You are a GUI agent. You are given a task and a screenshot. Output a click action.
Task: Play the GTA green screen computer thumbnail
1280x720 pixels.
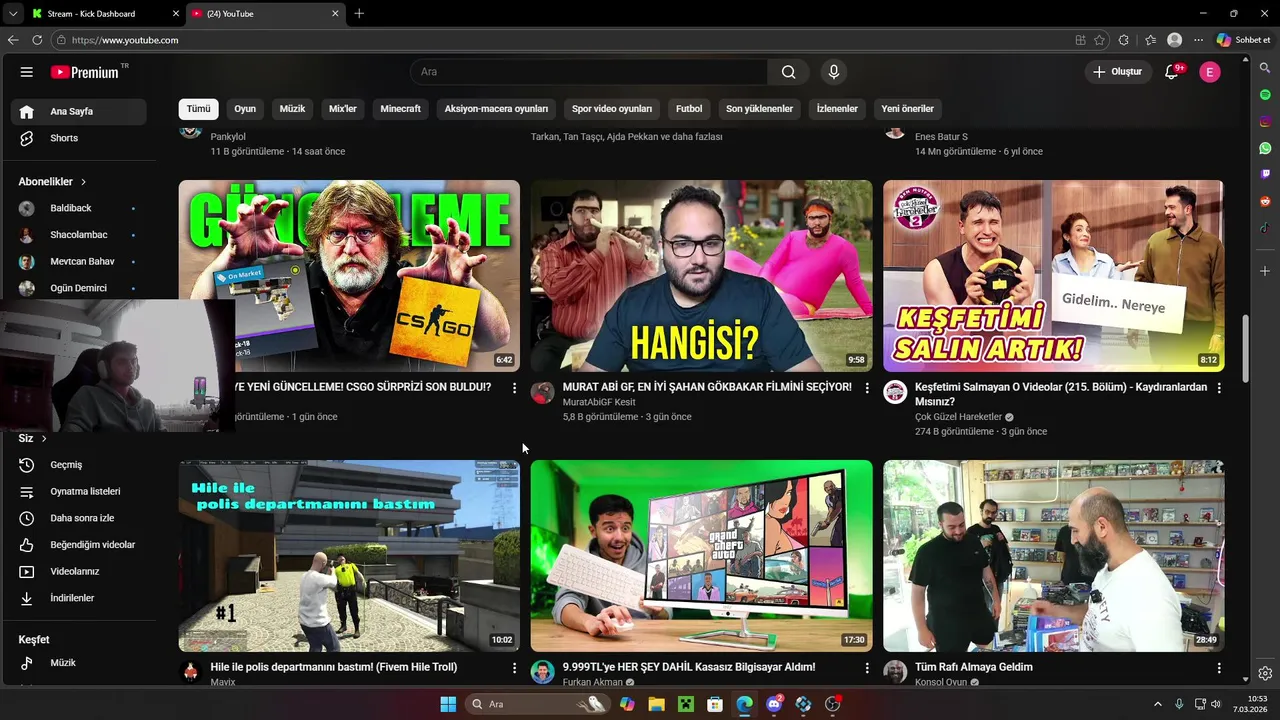701,556
